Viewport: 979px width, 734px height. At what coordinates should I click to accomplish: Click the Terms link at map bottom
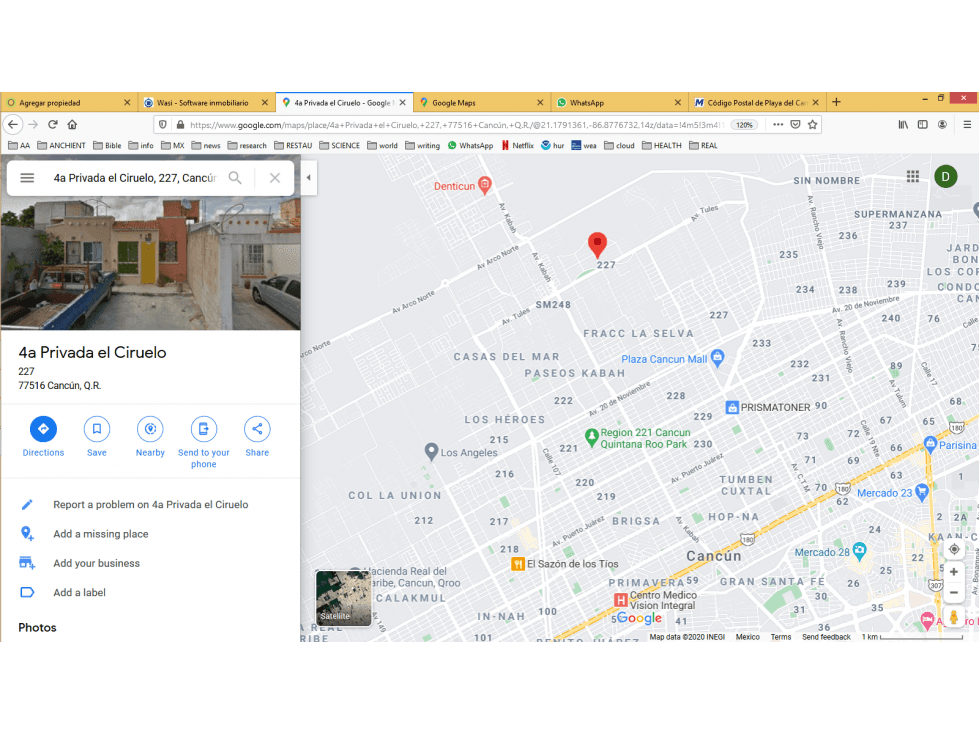click(x=780, y=637)
